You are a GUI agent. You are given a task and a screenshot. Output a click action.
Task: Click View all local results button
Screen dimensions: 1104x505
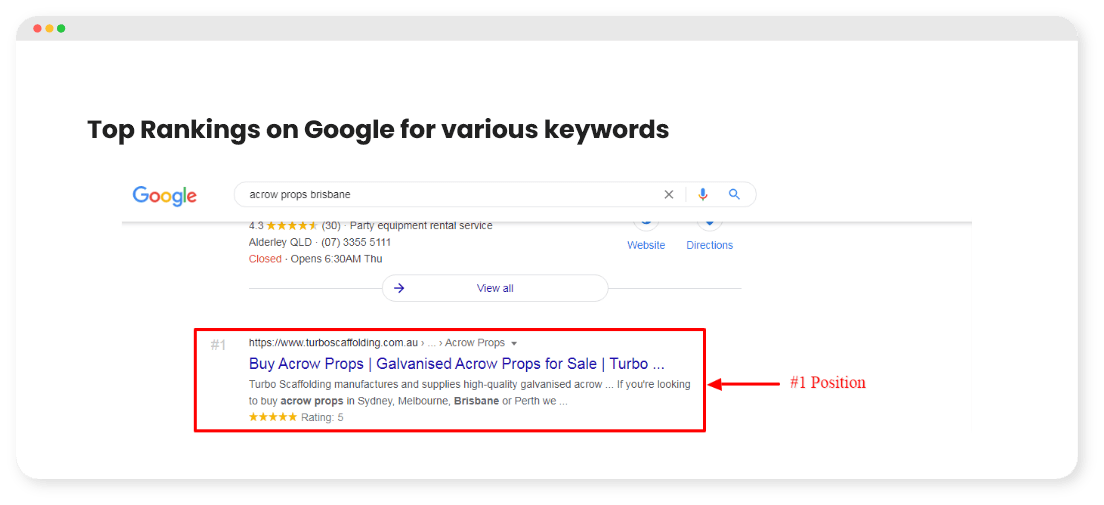click(x=495, y=288)
